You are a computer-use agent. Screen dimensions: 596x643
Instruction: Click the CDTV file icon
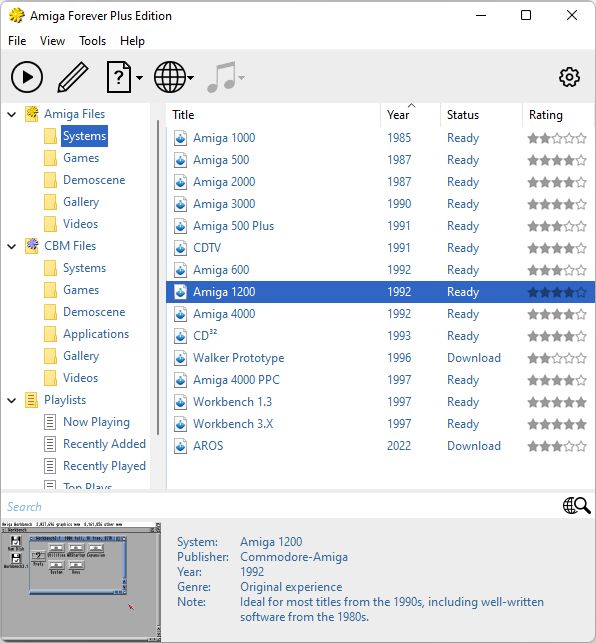click(180, 248)
